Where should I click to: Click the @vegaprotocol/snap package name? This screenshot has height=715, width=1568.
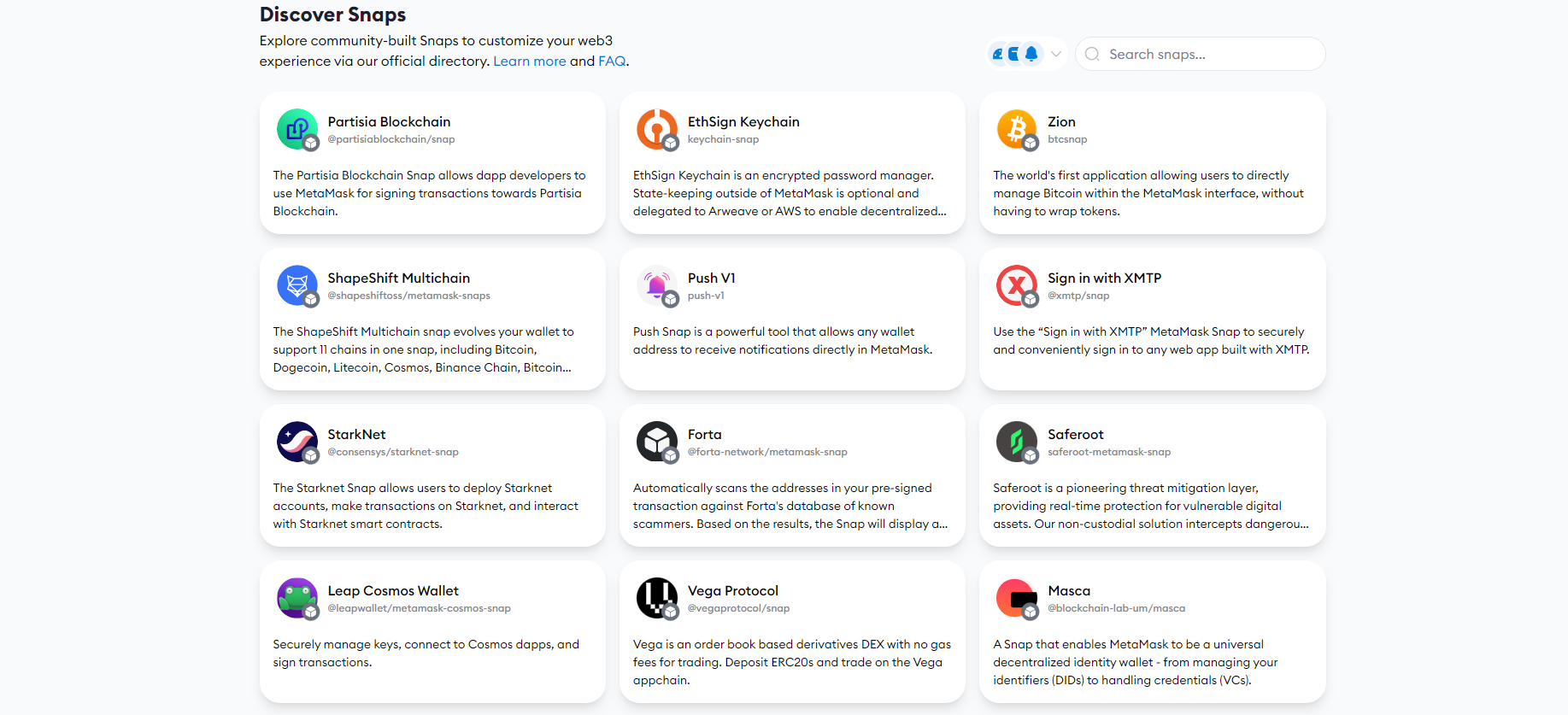pyautogui.click(x=738, y=608)
